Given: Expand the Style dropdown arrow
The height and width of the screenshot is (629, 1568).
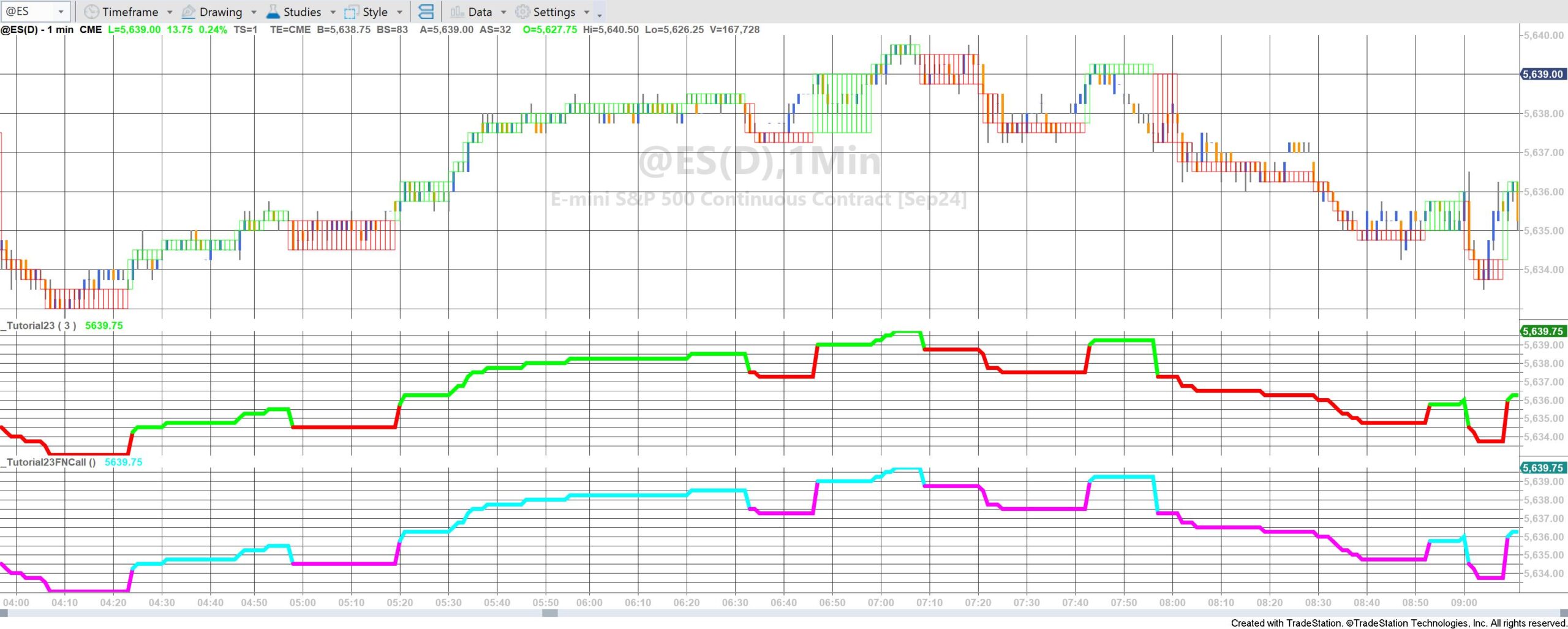Looking at the screenshot, I should click(x=399, y=12).
